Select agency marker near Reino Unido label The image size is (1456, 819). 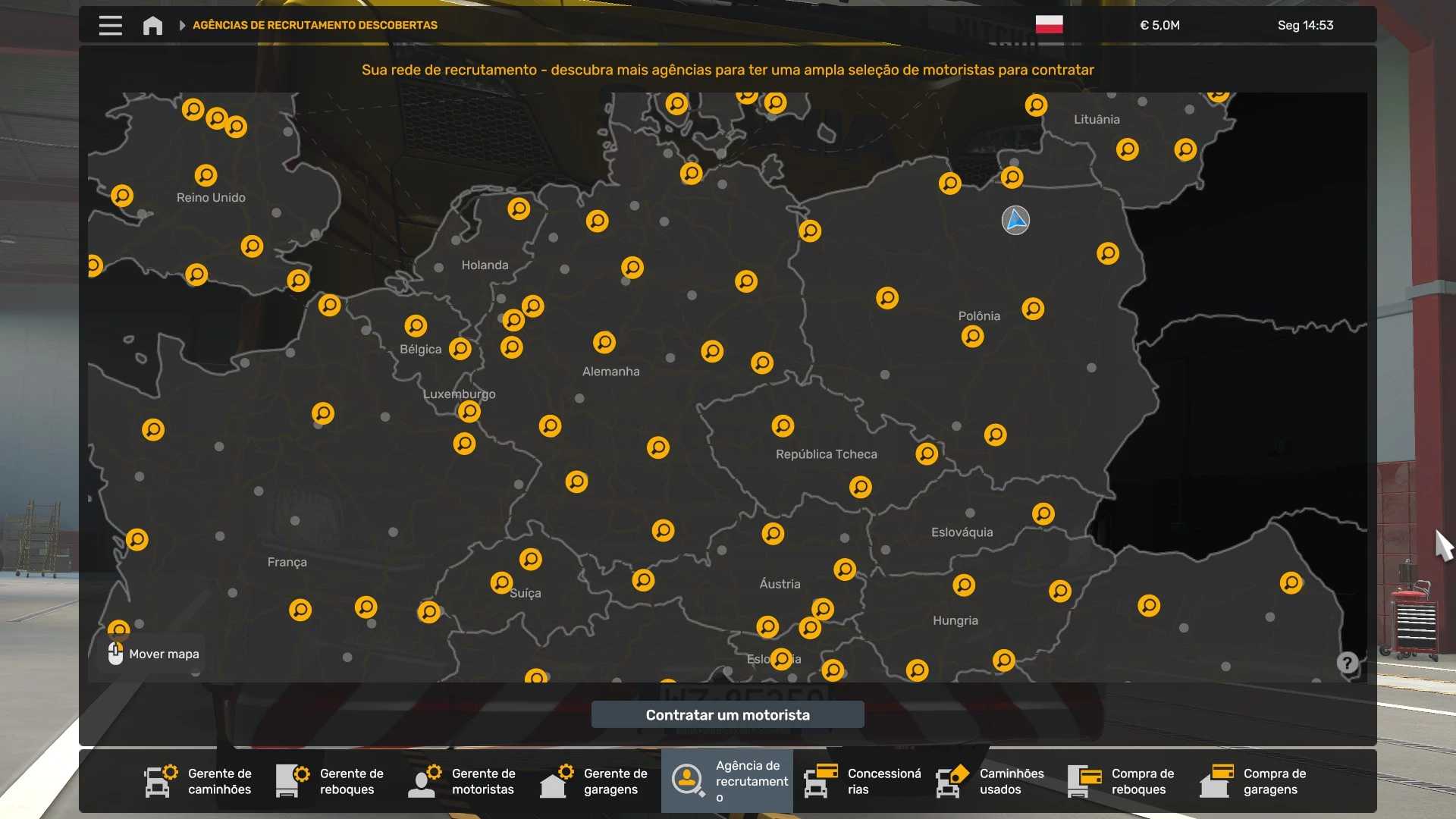[x=206, y=175]
